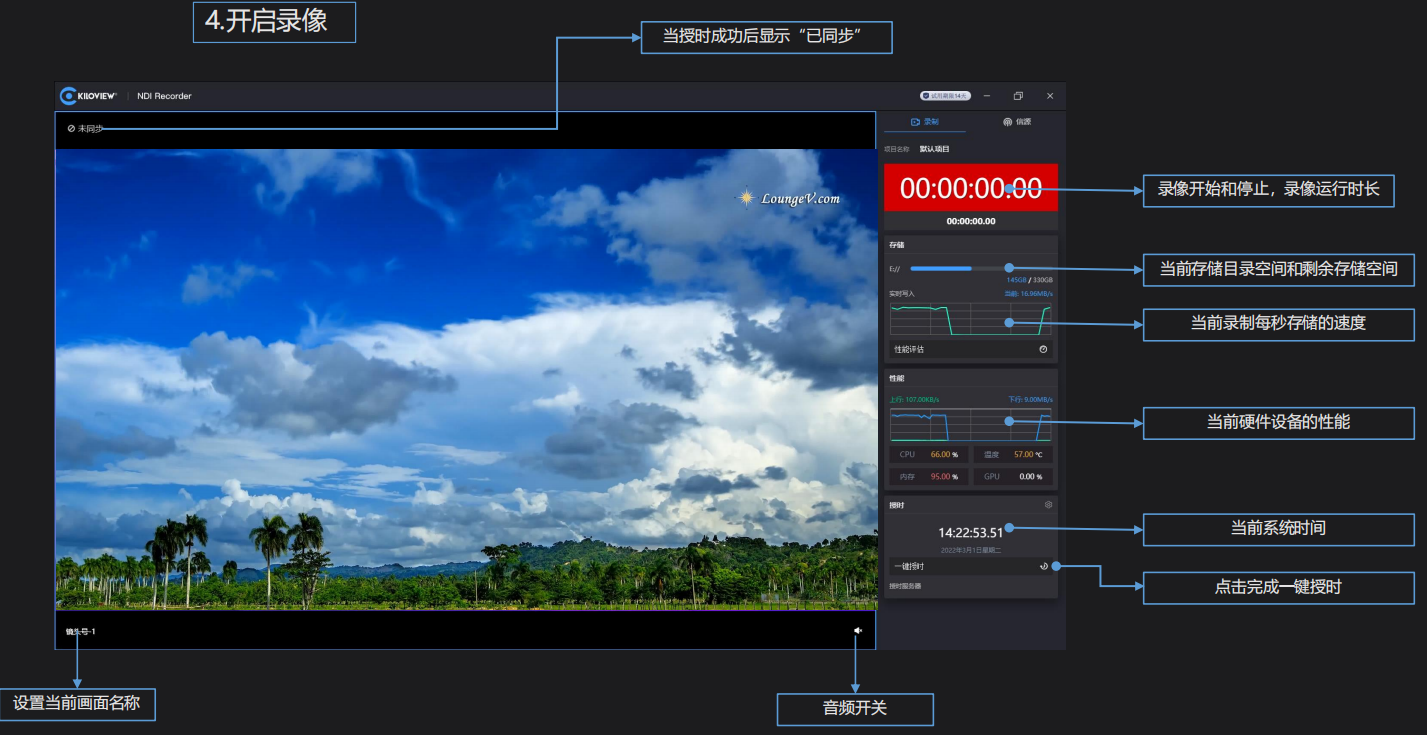Click the network performance graph
The height and width of the screenshot is (735, 1427).
click(x=970, y=424)
